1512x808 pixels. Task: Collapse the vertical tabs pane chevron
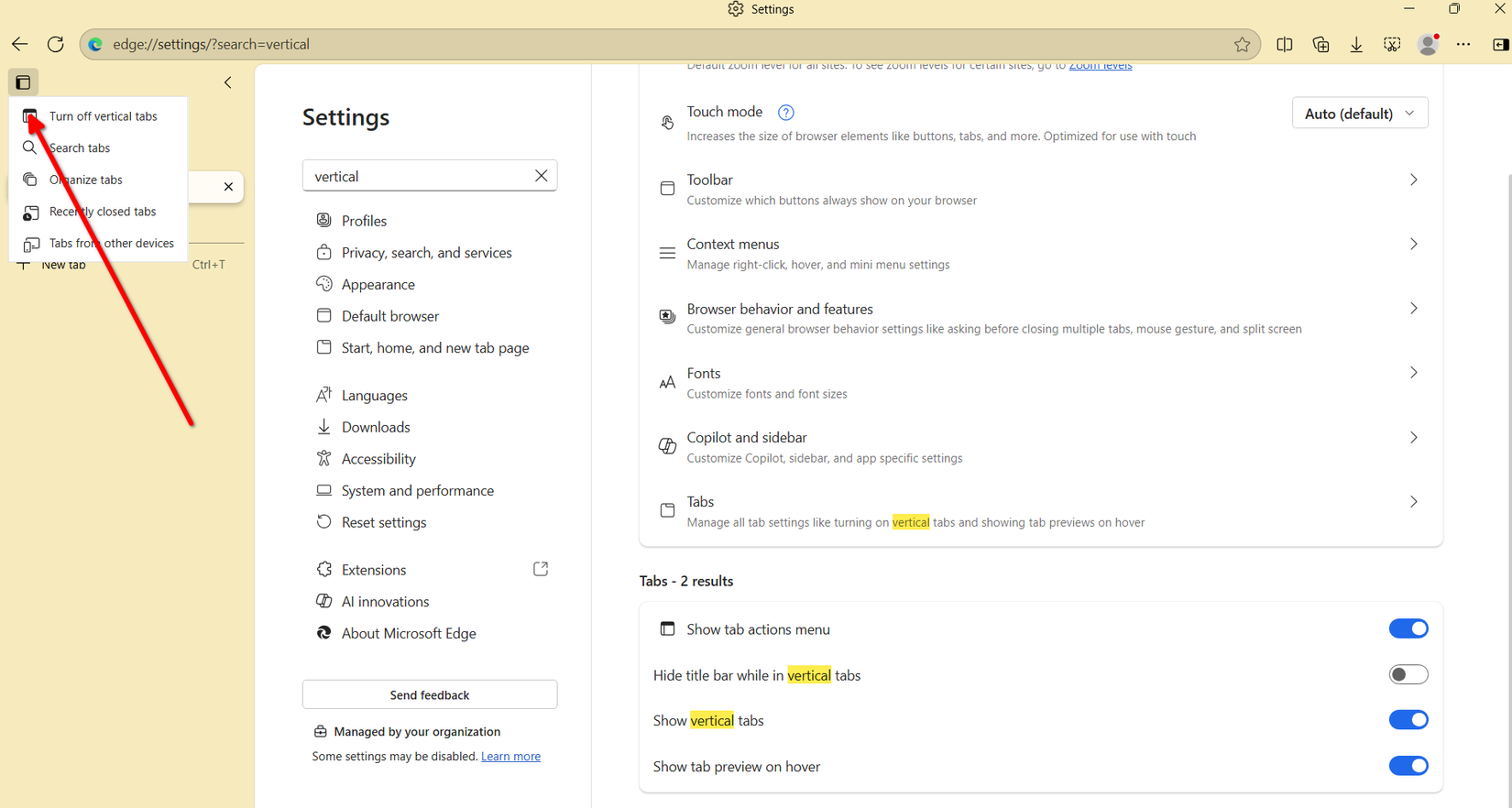228,82
